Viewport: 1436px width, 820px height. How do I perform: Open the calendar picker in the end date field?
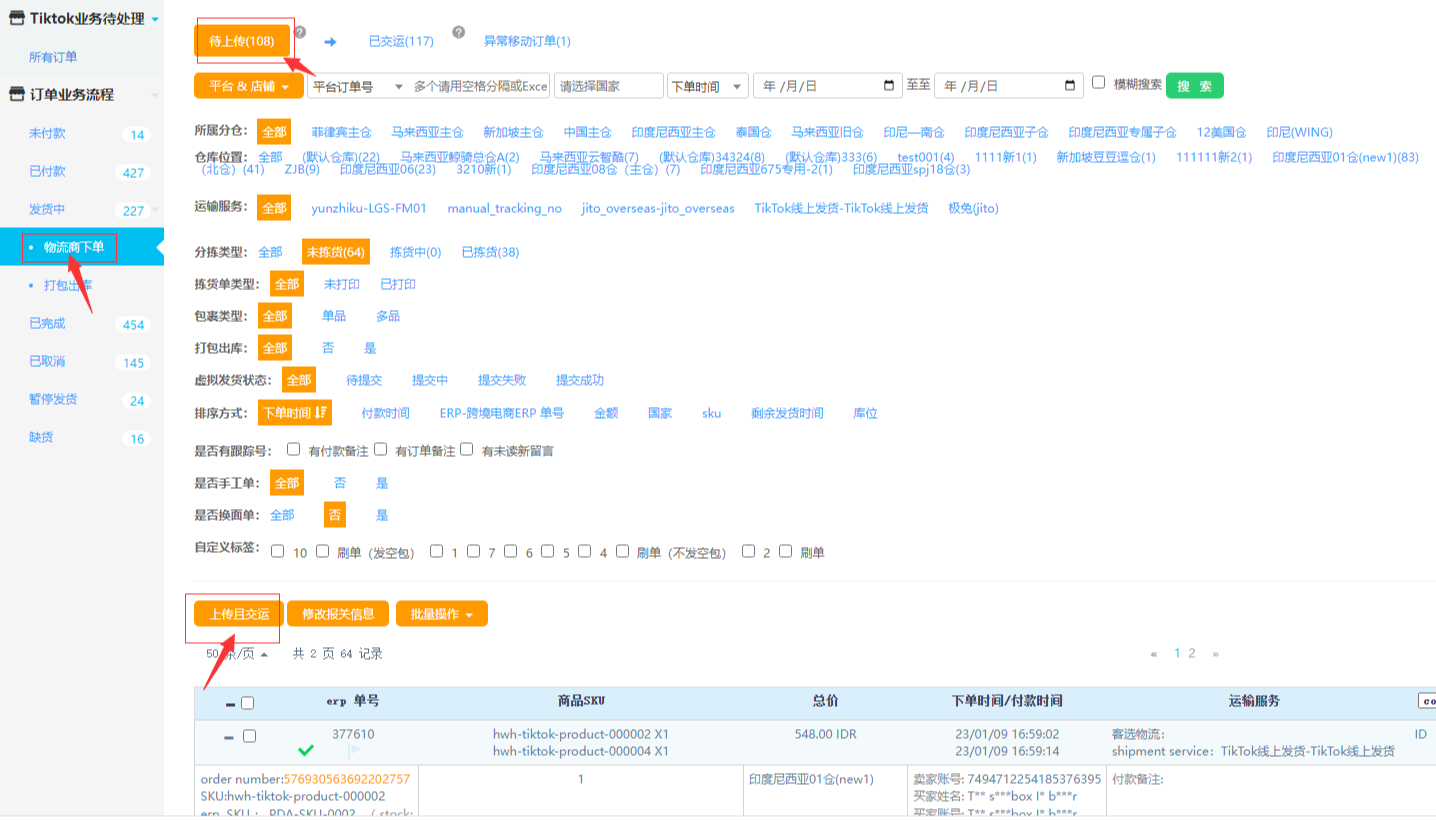(1070, 86)
